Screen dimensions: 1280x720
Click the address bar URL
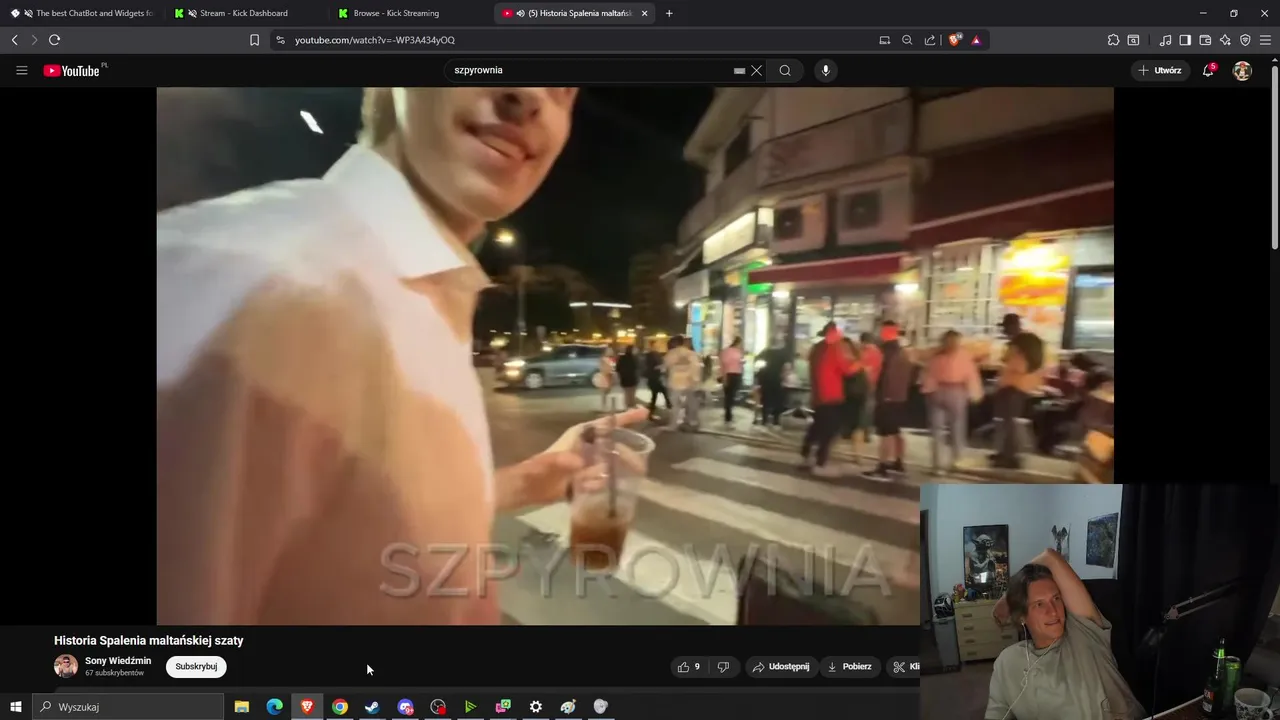pos(374,40)
